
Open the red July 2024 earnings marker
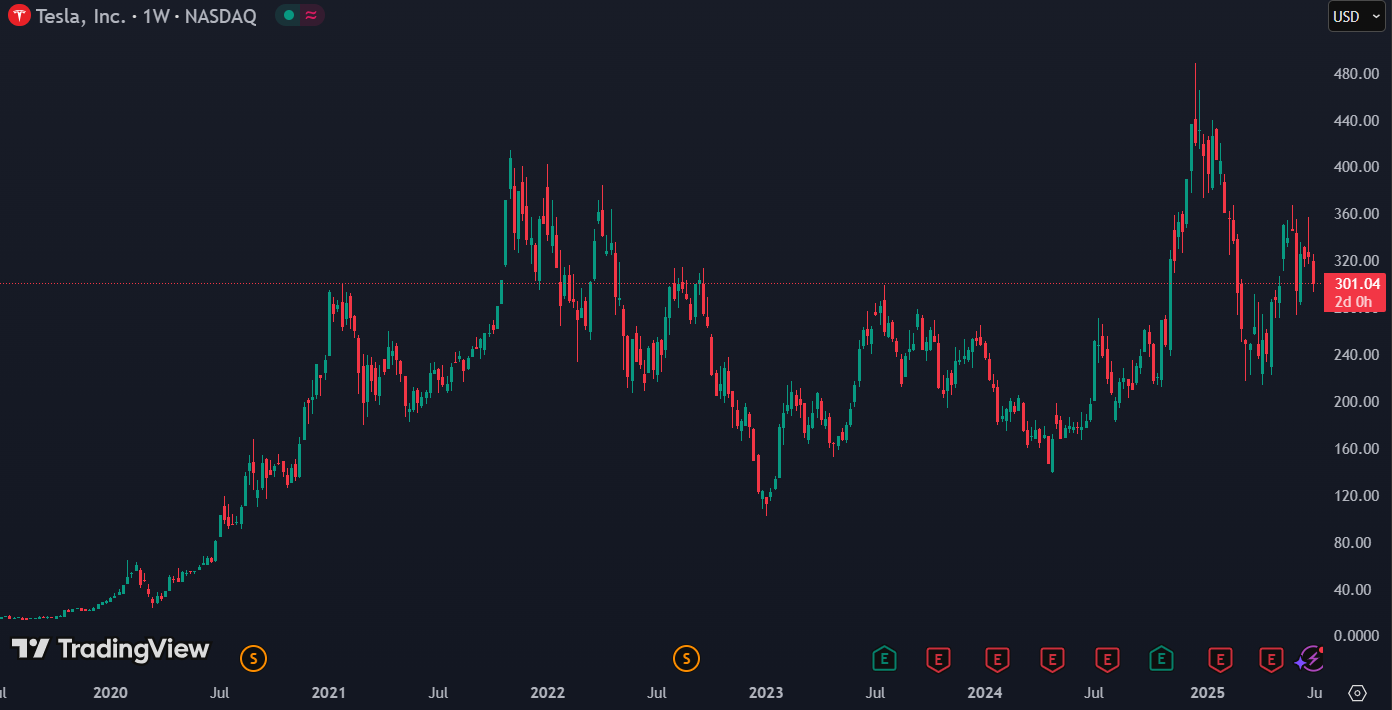(1107, 658)
